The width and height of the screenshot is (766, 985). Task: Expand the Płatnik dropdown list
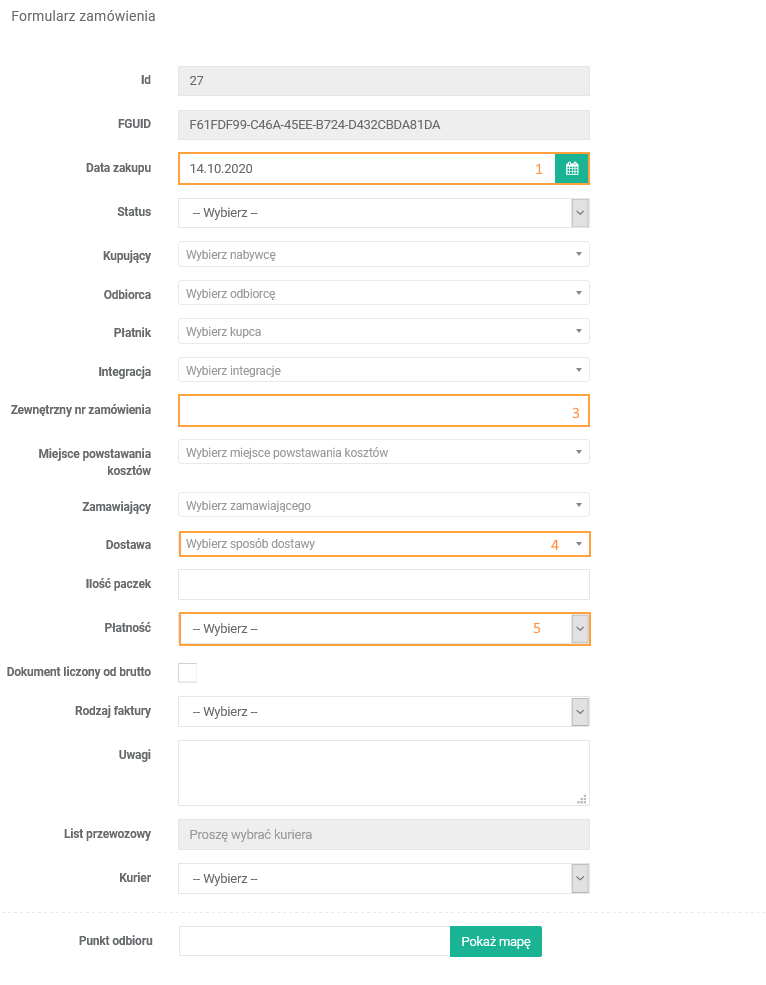tap(383, 331)
